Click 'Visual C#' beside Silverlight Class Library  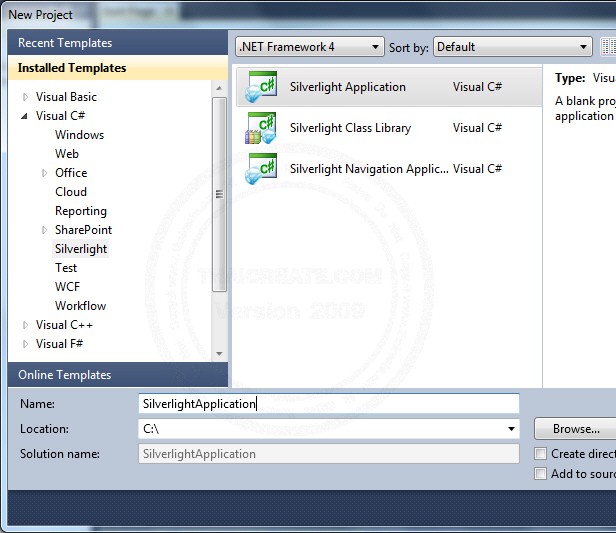click(x=477, y=128)
